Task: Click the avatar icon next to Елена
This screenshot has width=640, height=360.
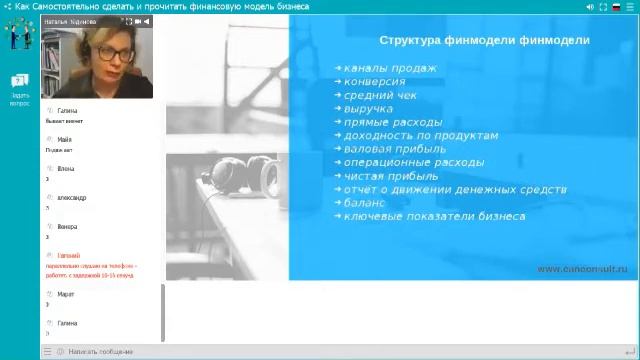Action: [50, 168]
